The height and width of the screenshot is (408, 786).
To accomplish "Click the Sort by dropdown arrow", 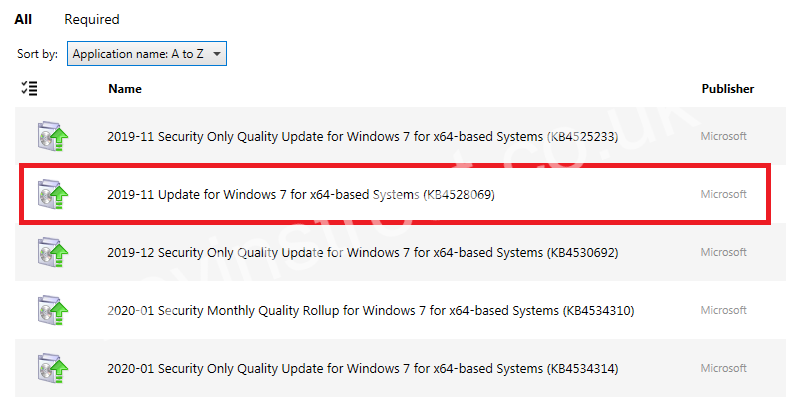I will [217, 54].
